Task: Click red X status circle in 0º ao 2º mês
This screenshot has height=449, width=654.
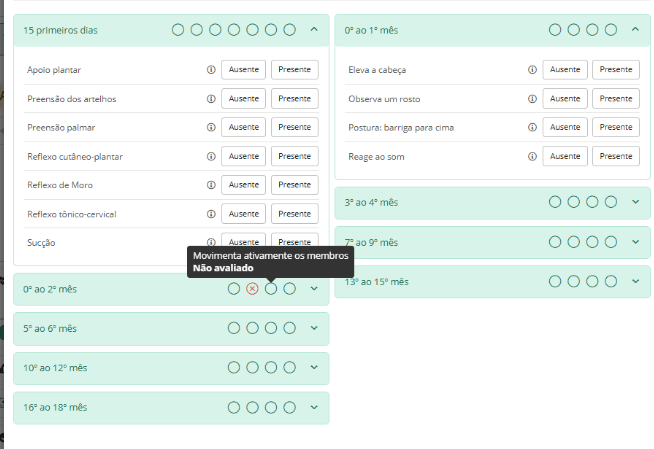Action: (252, 289)
